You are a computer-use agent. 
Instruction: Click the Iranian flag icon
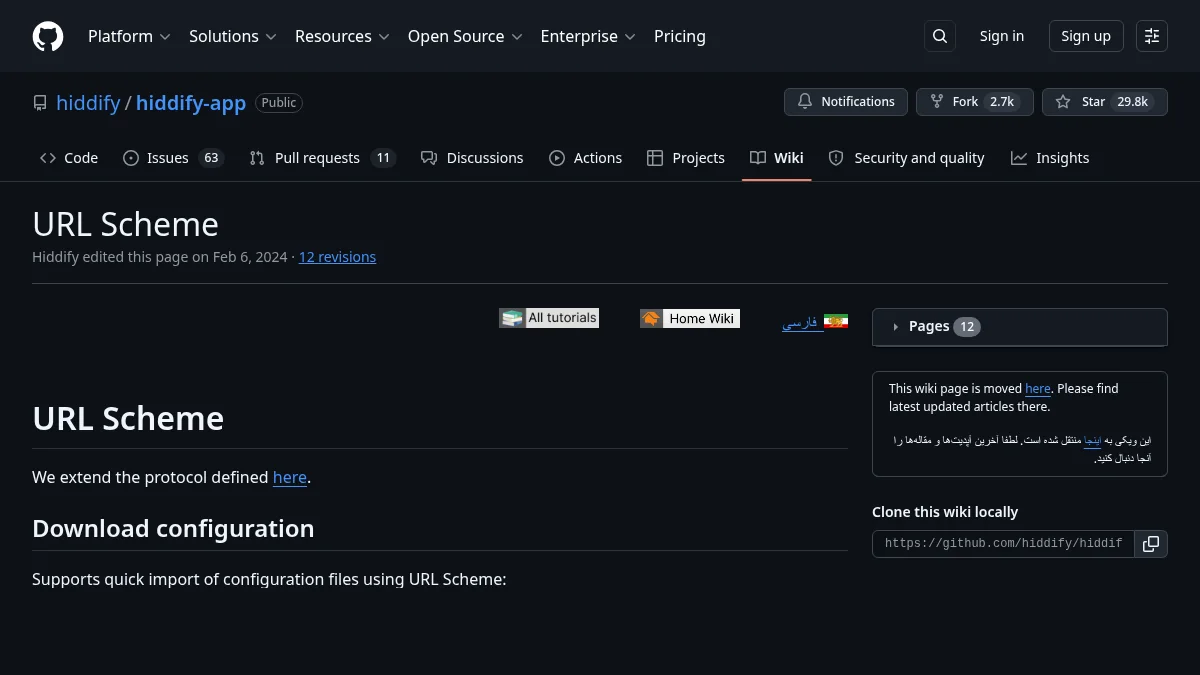tap(836, 321)
